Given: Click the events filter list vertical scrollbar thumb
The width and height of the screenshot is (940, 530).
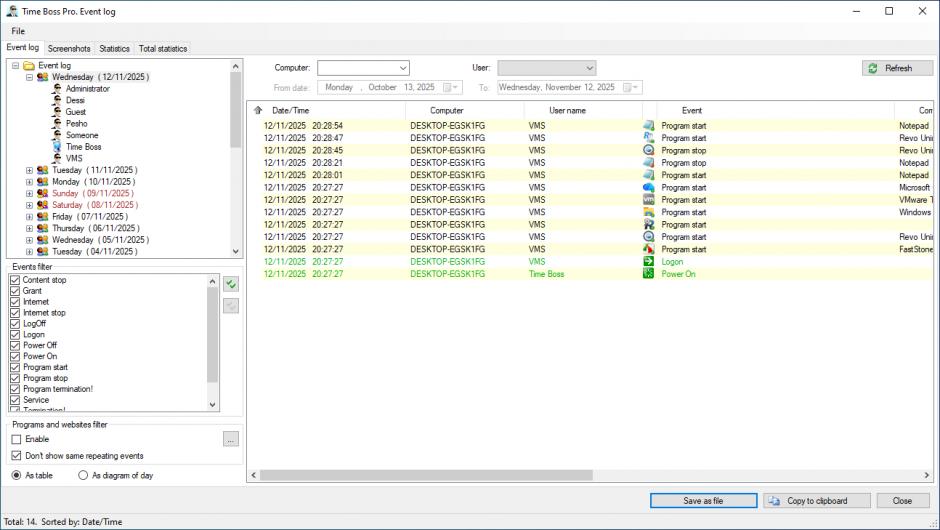Looking at the screenshot, I should [212, 335].
